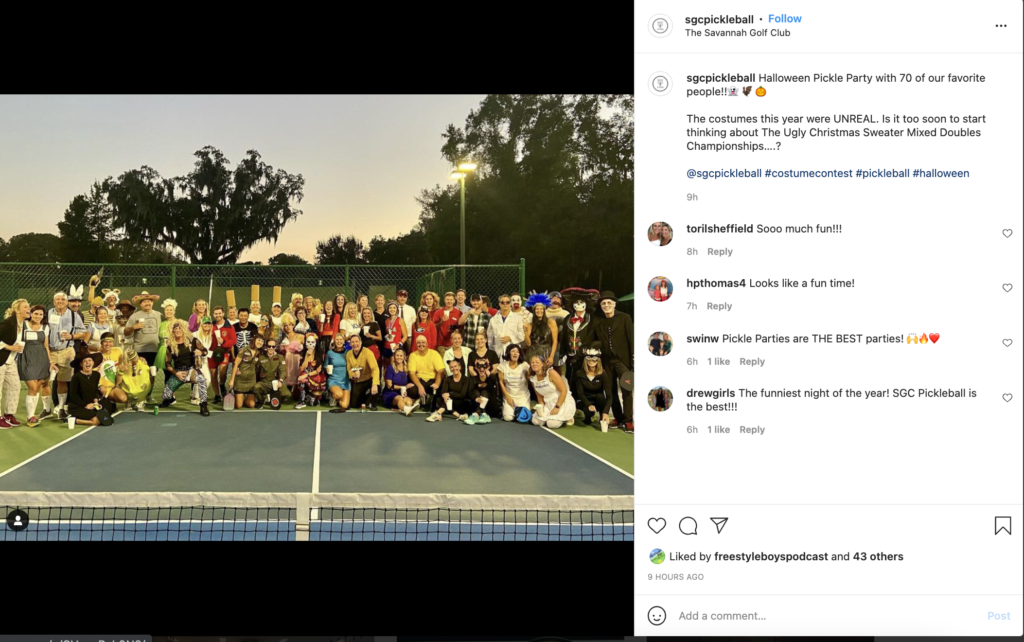View the 43 others who liked

coord(878,556)
